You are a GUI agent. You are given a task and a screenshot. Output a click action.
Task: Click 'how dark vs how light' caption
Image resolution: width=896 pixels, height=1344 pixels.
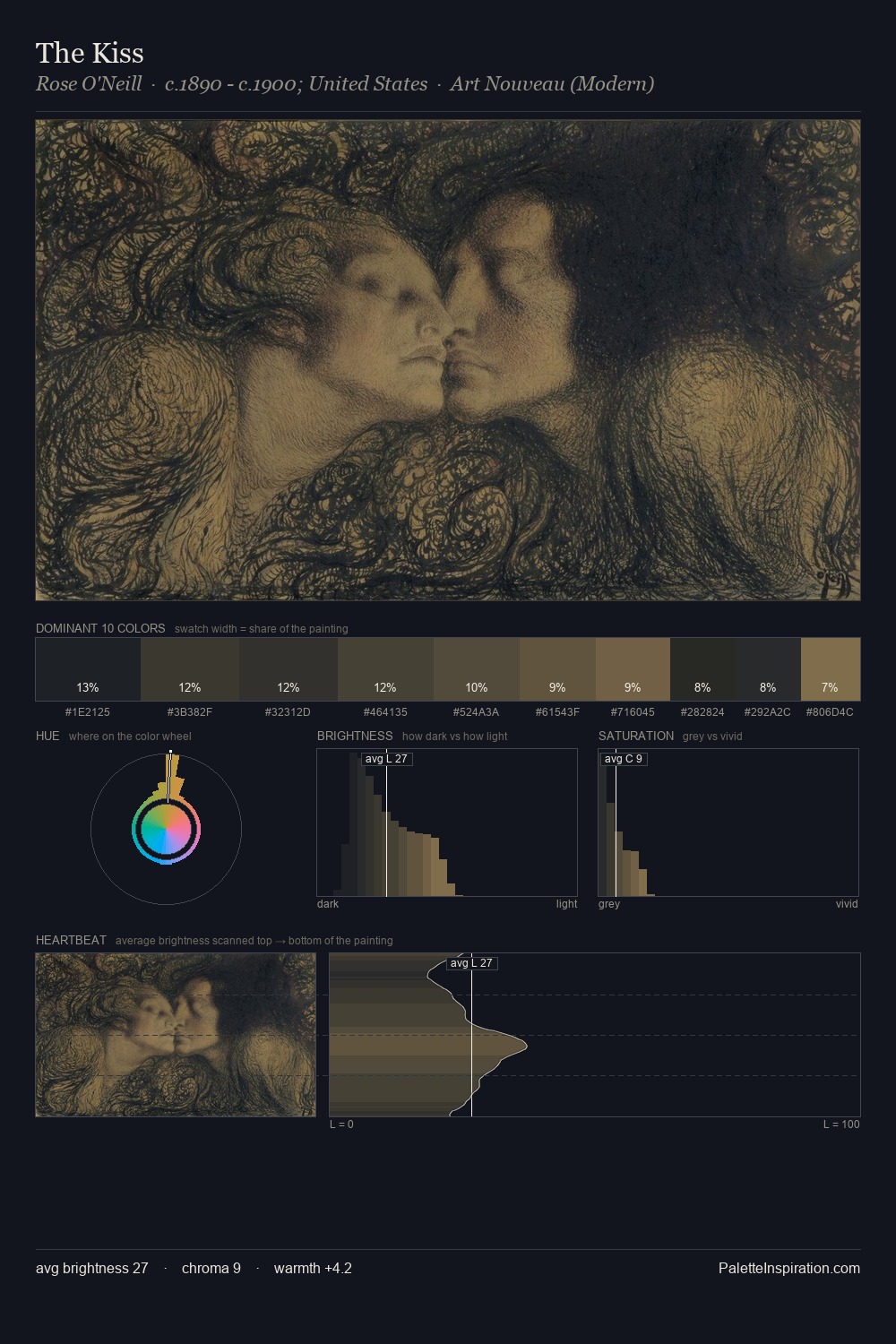click(x=455, y=737)
